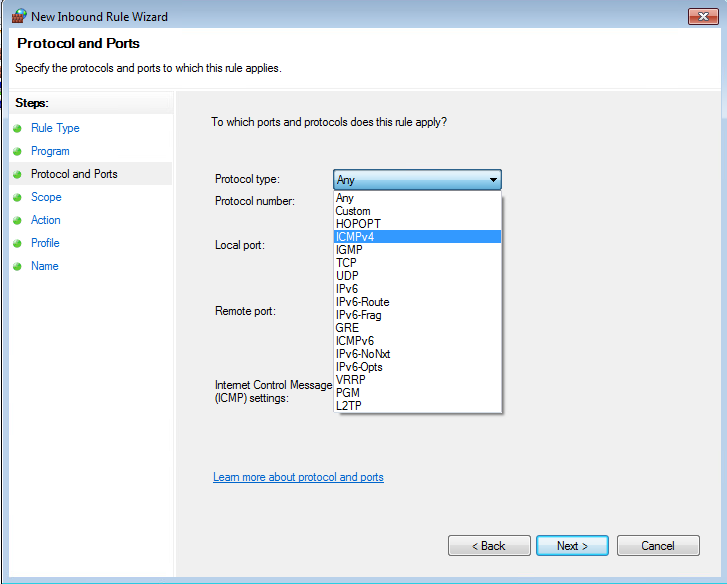Open the Action step
This screenshot has width=727, height=584.
coord(45,220)
